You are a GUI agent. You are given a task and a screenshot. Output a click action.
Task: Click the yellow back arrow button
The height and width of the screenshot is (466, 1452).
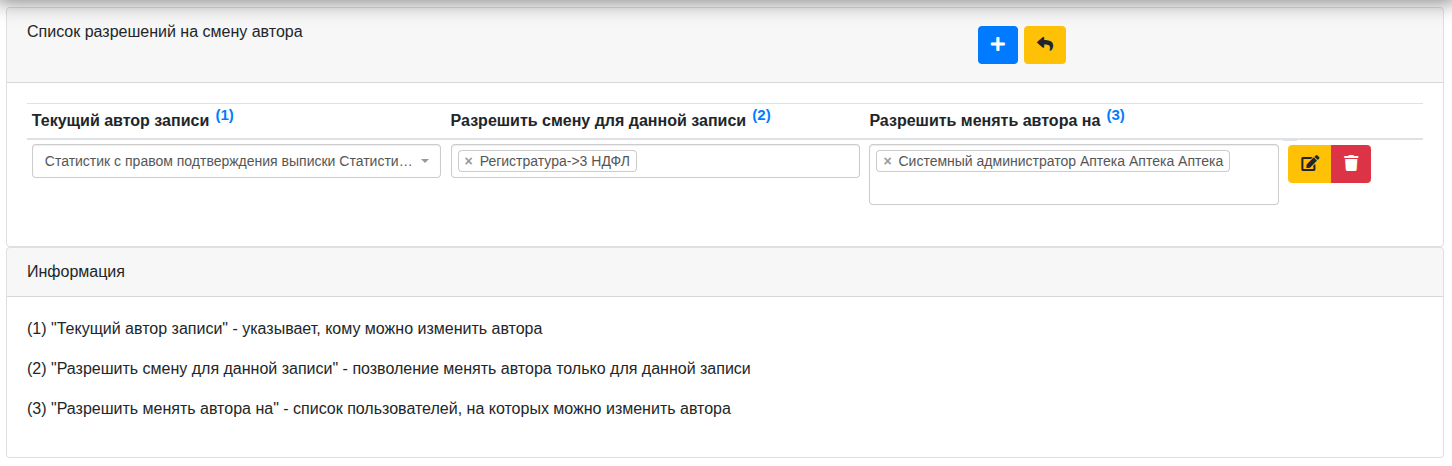point(1045,45)
